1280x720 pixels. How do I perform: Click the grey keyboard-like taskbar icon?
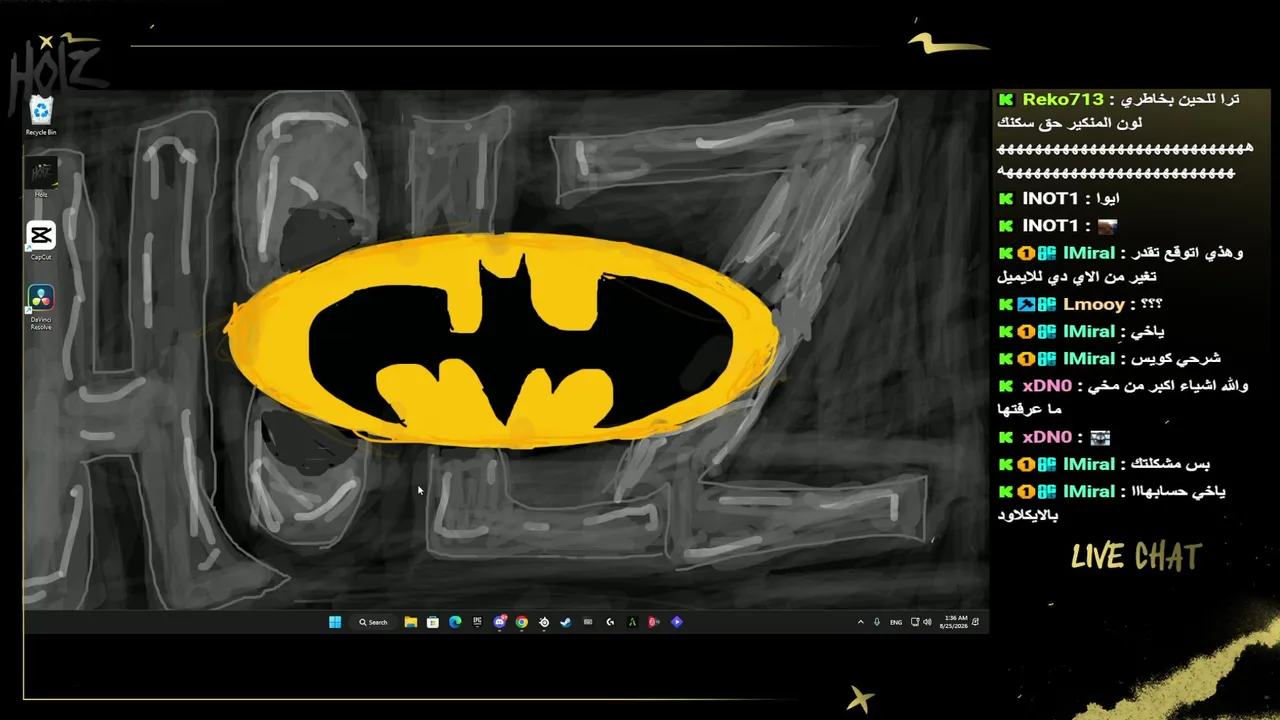click(588, 622)
